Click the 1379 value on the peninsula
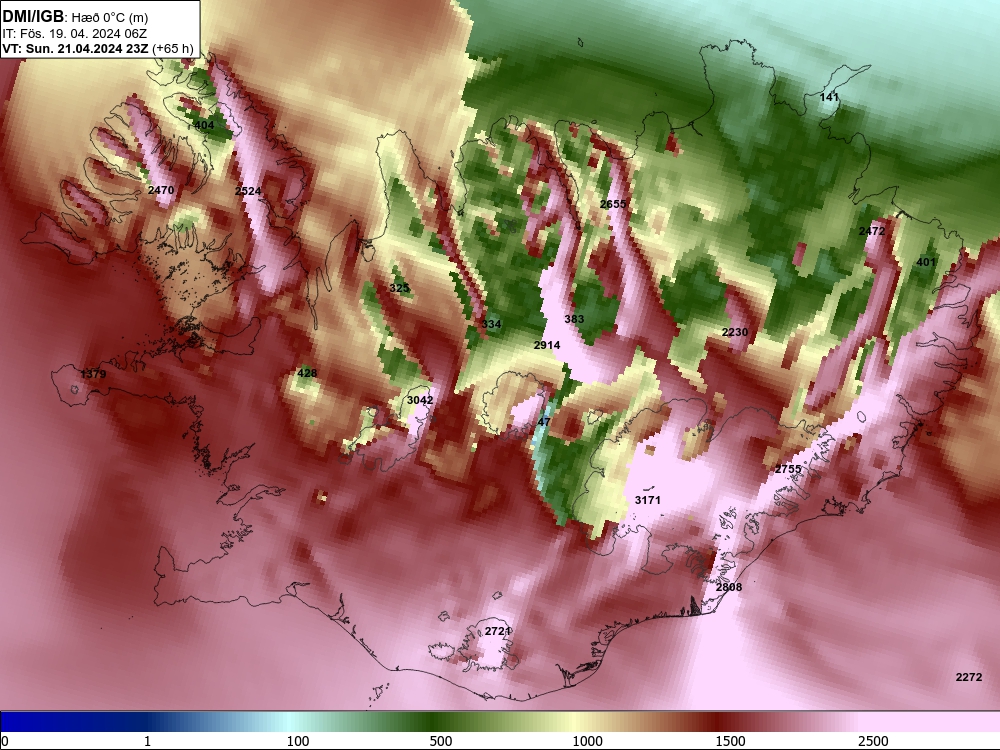Viewport: 1000px width, 750px height. pos(93,374)
